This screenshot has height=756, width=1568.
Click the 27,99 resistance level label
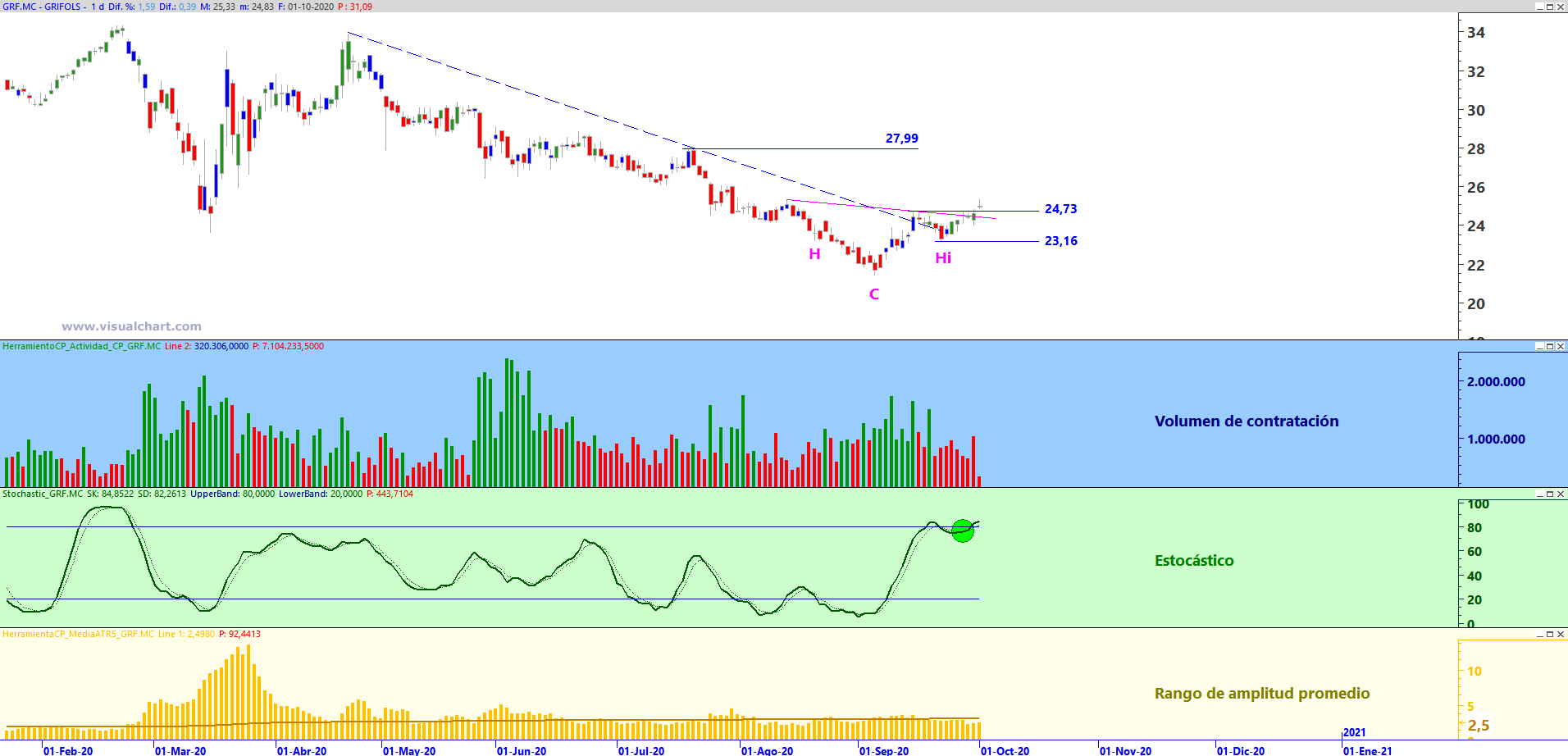point(901,139)
